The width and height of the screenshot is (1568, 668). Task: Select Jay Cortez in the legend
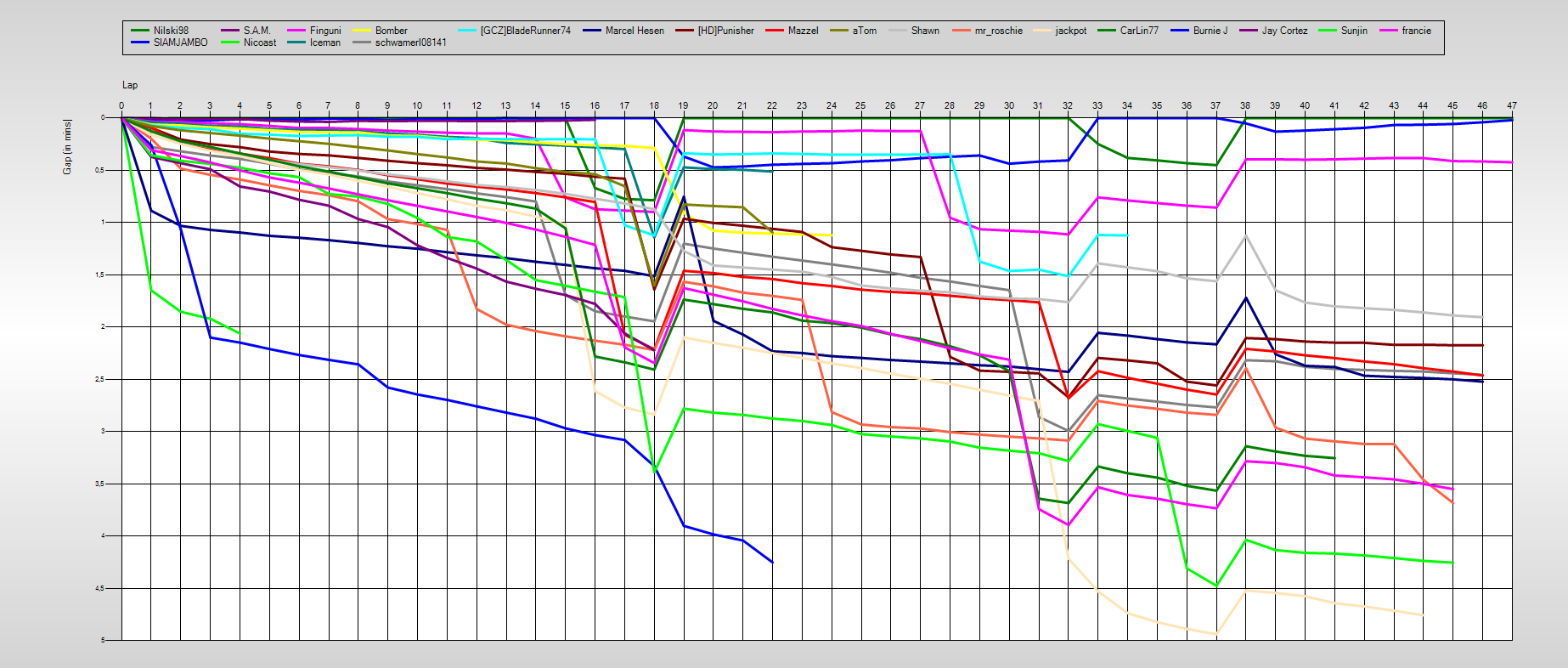pos(1284,31)
